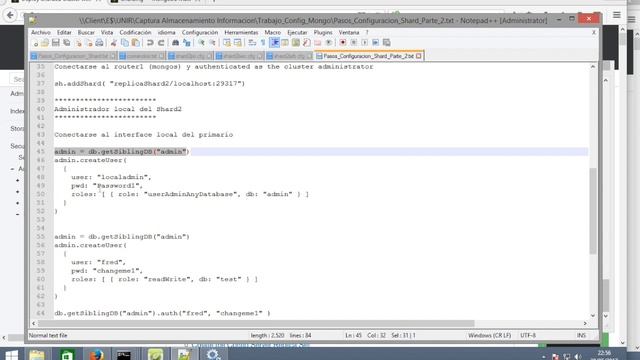Screen dimensions: 640x360
Task: Toggle the highlighted indent guide button
Action: (274, 43)
